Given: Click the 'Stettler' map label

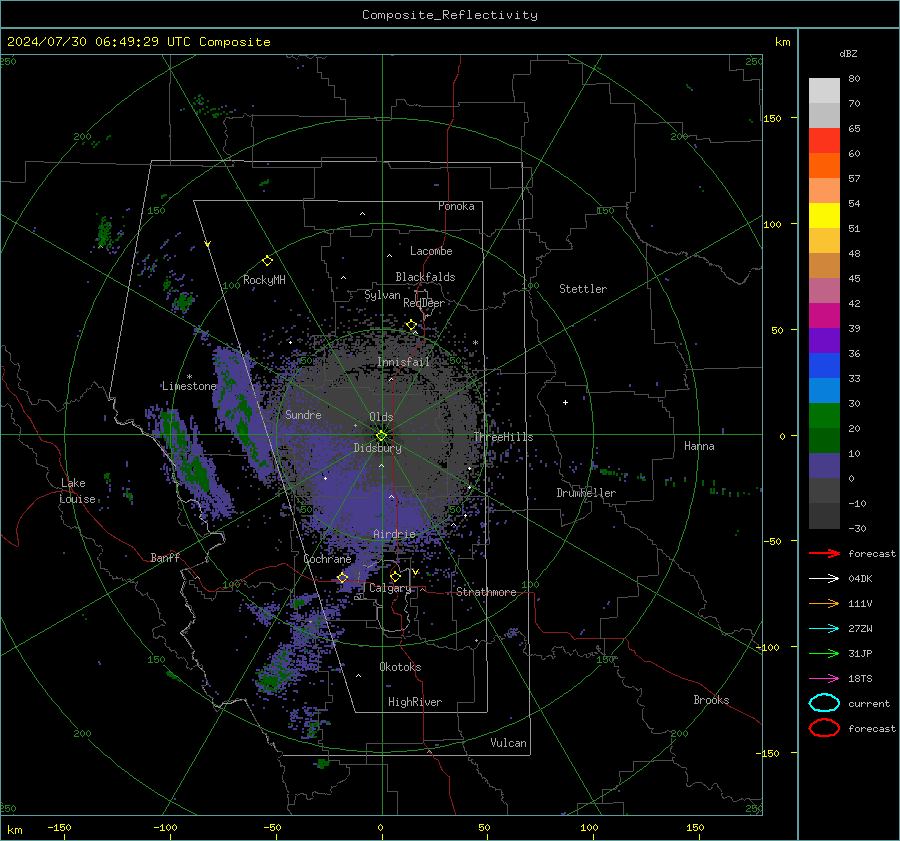Looking at the screenshot, I should pos(583,289).
